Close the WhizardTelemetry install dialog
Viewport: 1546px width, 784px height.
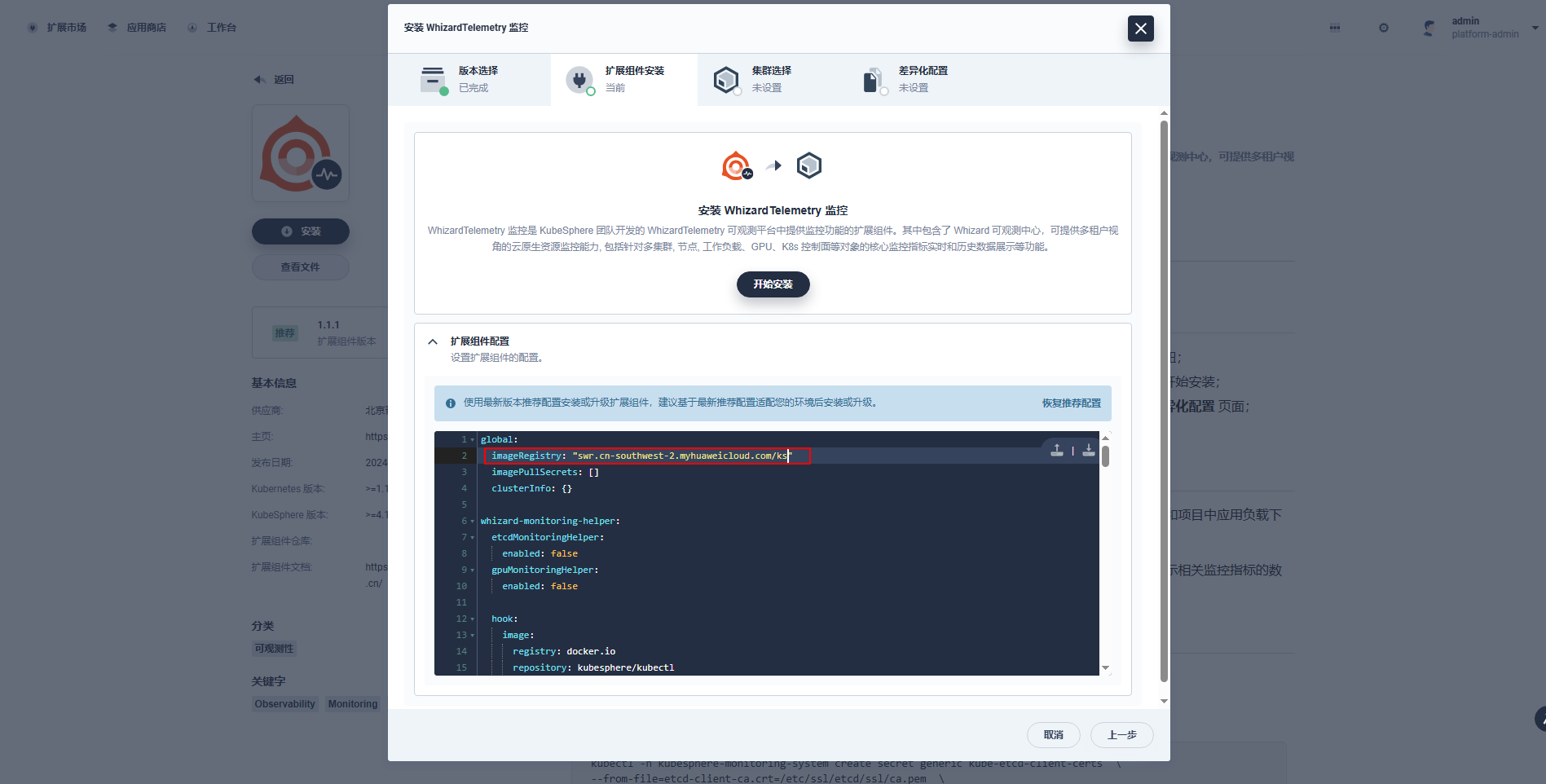[1140, 29]
